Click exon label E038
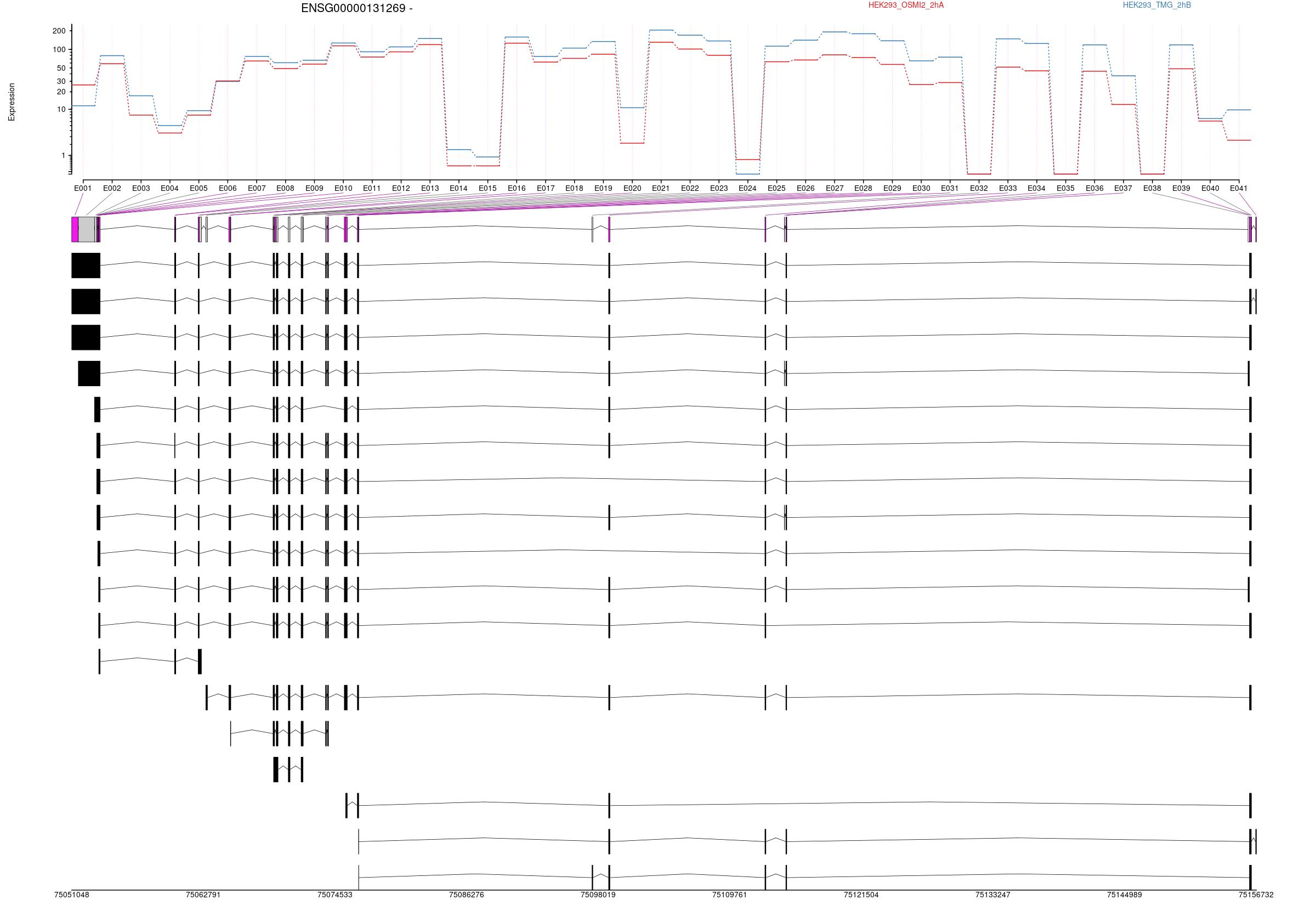 pyautogui.click(x=1152, y=188)
